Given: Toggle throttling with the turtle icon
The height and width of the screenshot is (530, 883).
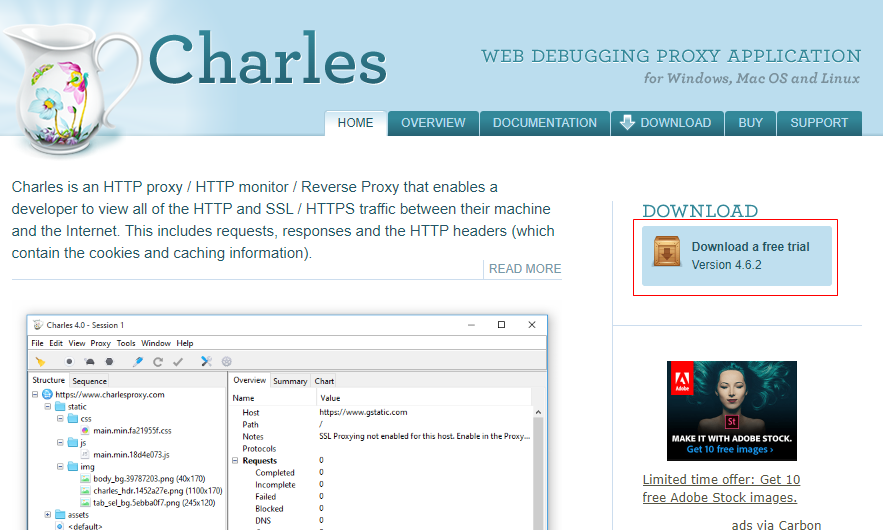Looking at the screenshot, I should tap(89, 361).
